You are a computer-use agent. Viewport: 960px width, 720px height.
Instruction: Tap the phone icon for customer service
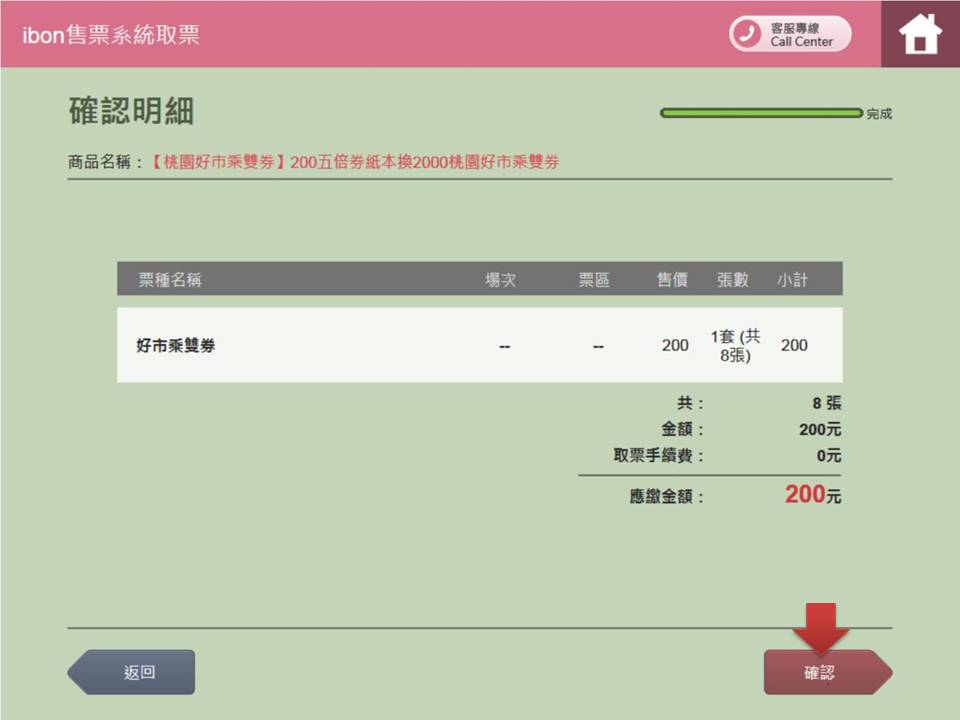[746, 34]
